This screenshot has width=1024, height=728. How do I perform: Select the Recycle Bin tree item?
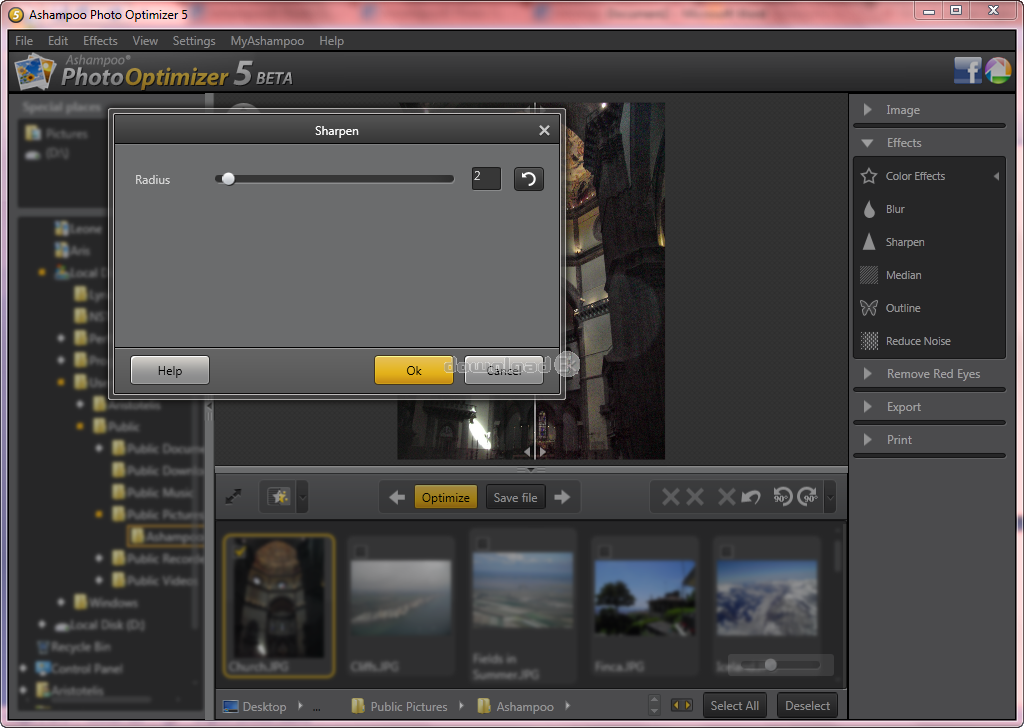[73, 647]
